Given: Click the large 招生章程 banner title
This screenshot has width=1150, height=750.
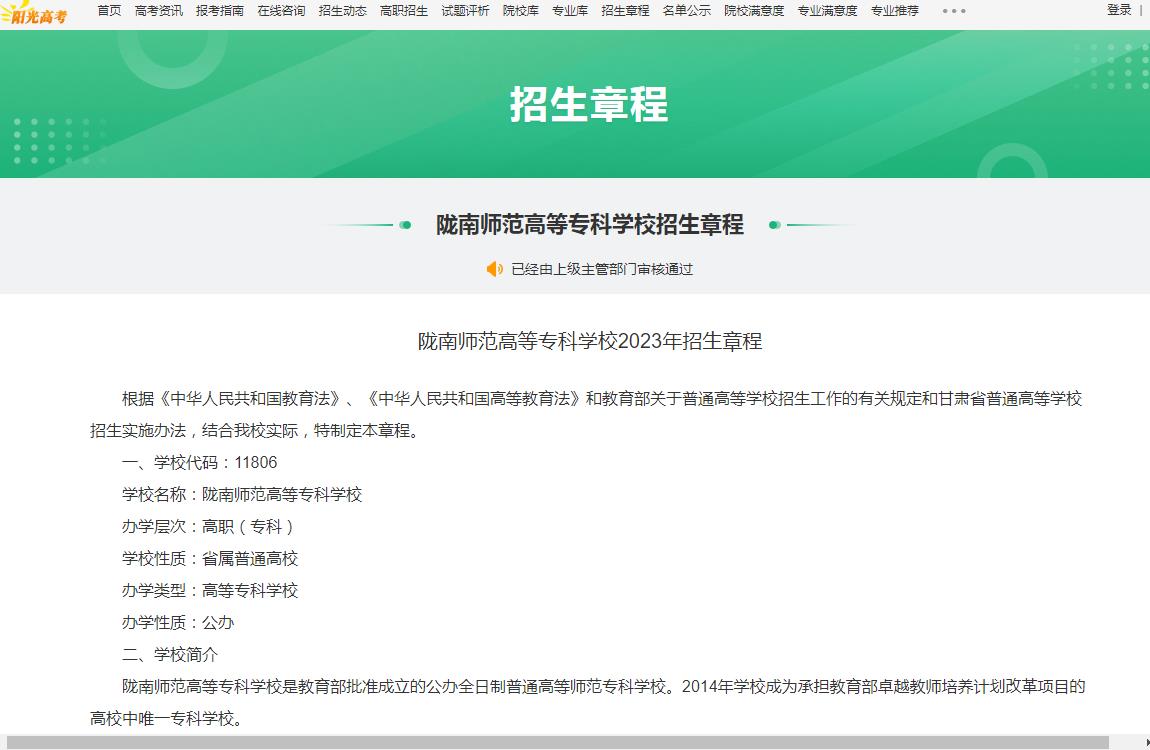Looking at the screenshot, I should point(589,104).
